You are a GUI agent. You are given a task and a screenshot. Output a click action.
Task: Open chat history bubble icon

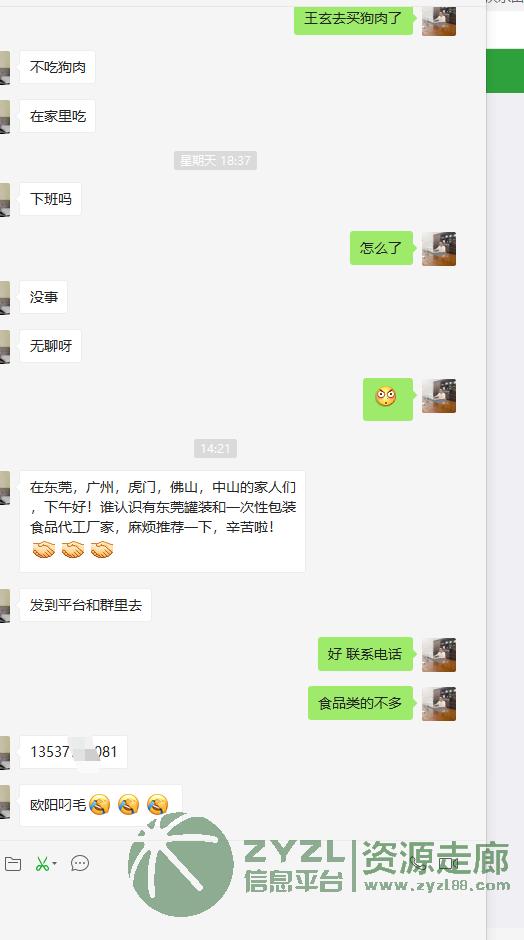(80, 863)
